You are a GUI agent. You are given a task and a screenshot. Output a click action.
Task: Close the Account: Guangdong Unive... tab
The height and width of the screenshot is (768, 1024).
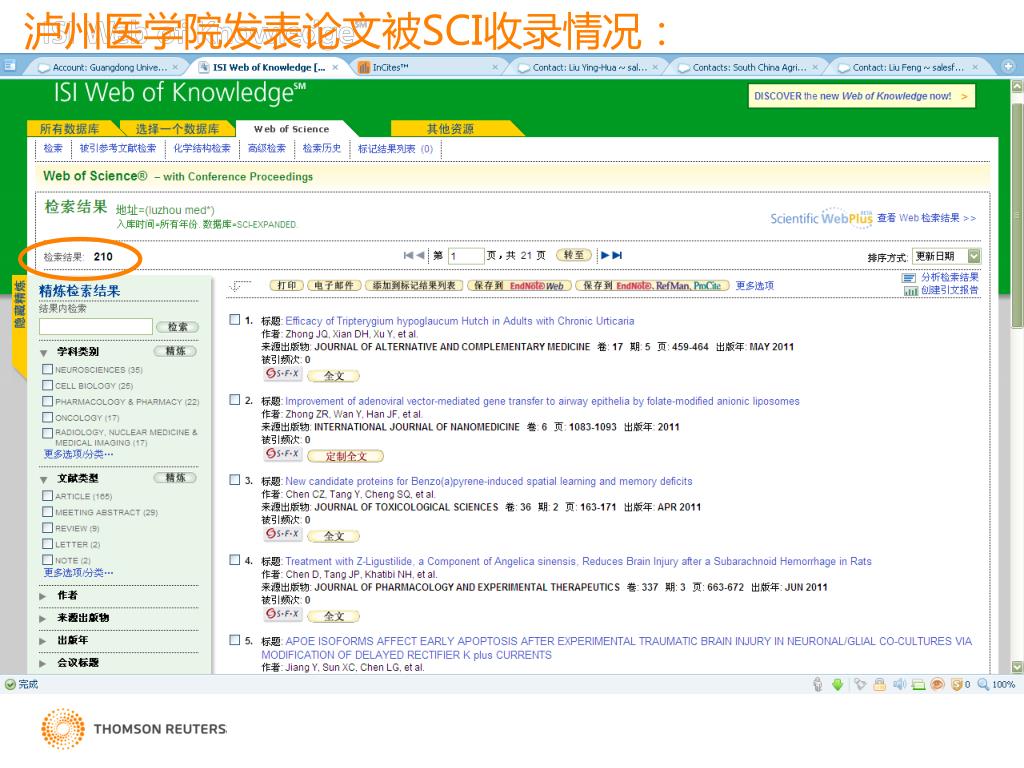click(x=175, y=67)
